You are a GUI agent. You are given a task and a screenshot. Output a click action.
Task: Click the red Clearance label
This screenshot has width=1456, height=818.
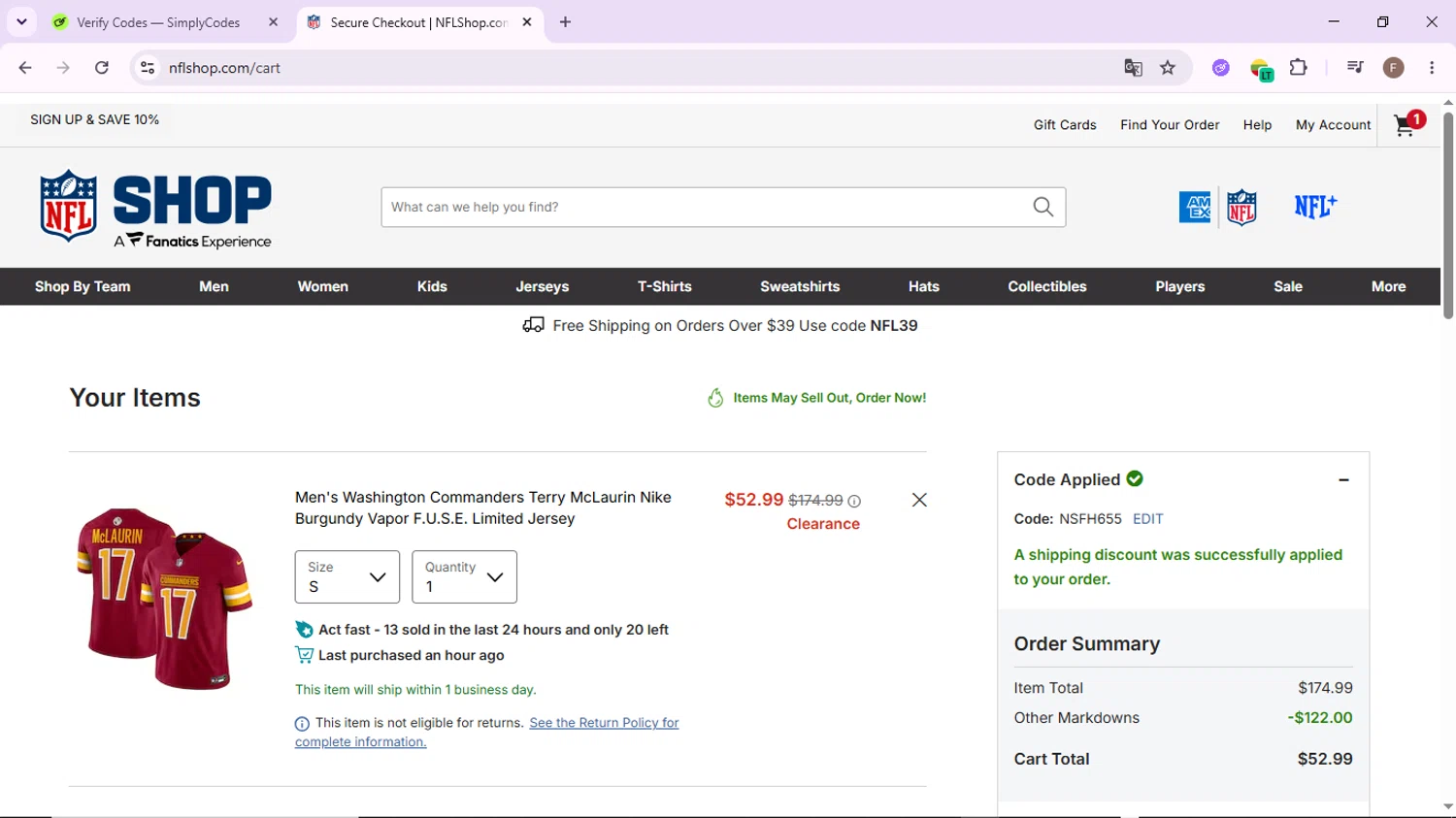click(823, 524)
